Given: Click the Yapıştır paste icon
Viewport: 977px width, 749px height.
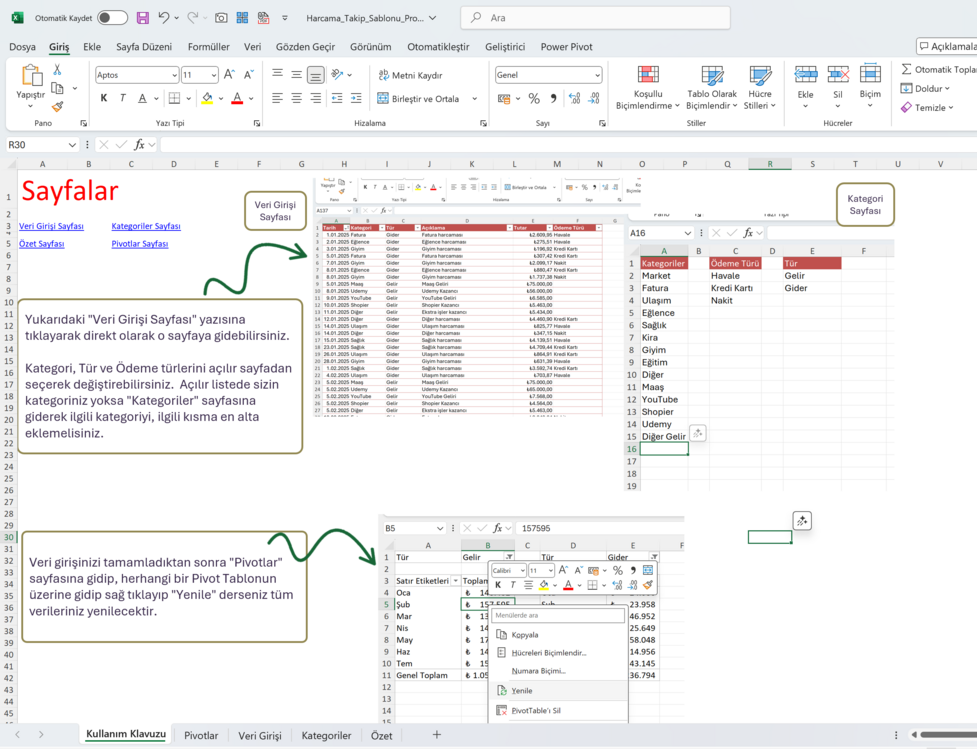Looking at the screenshot, I should coord(30,76).
